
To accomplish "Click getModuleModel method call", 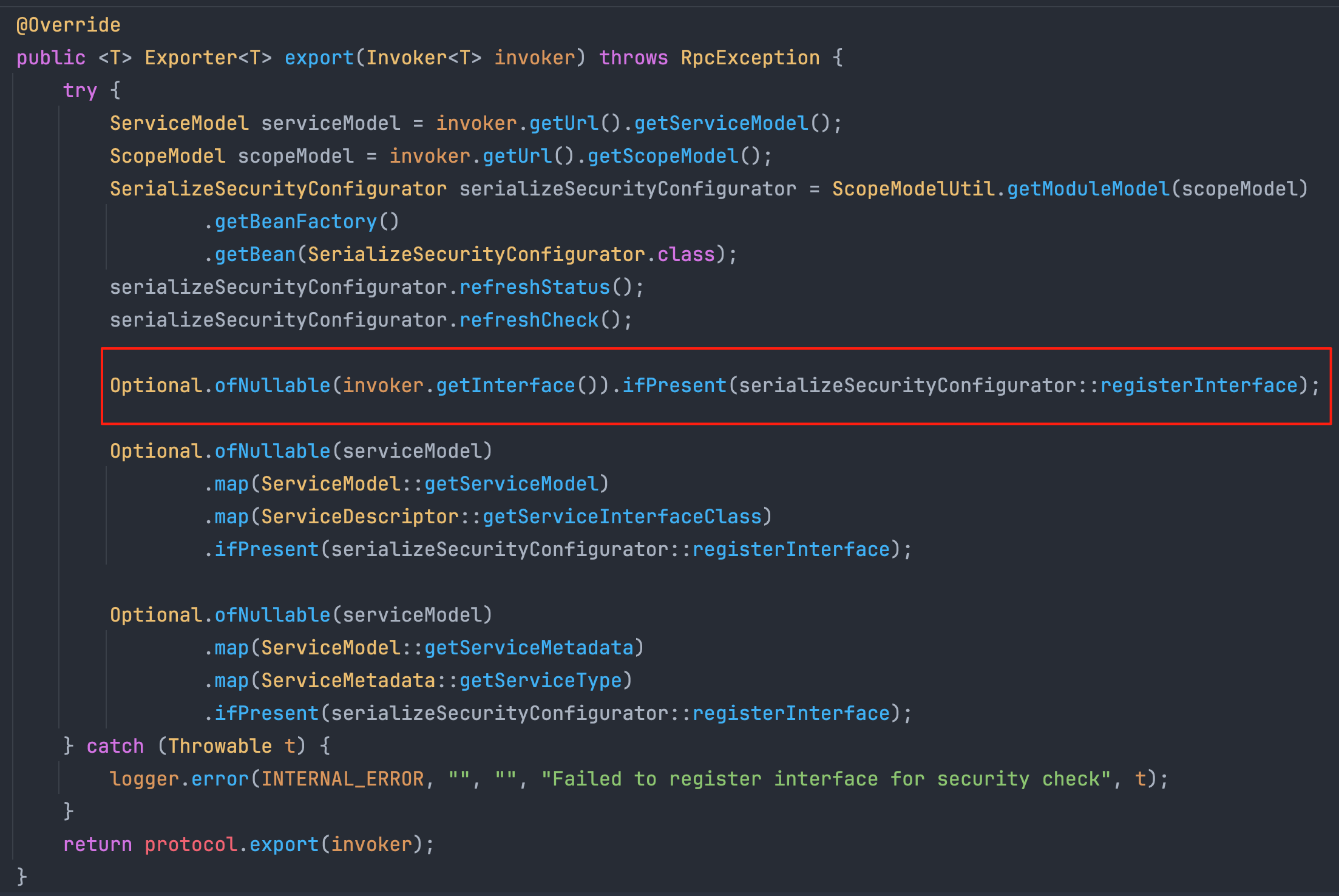I will coord(1088,189).
